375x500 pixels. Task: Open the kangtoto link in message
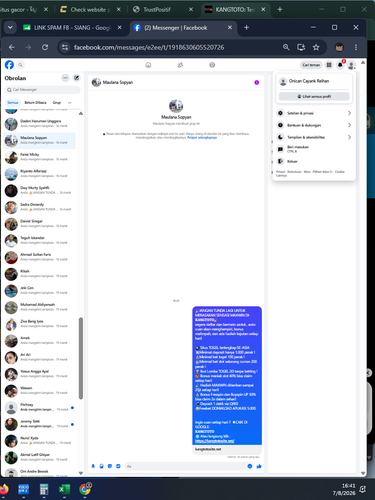(214, 441)
